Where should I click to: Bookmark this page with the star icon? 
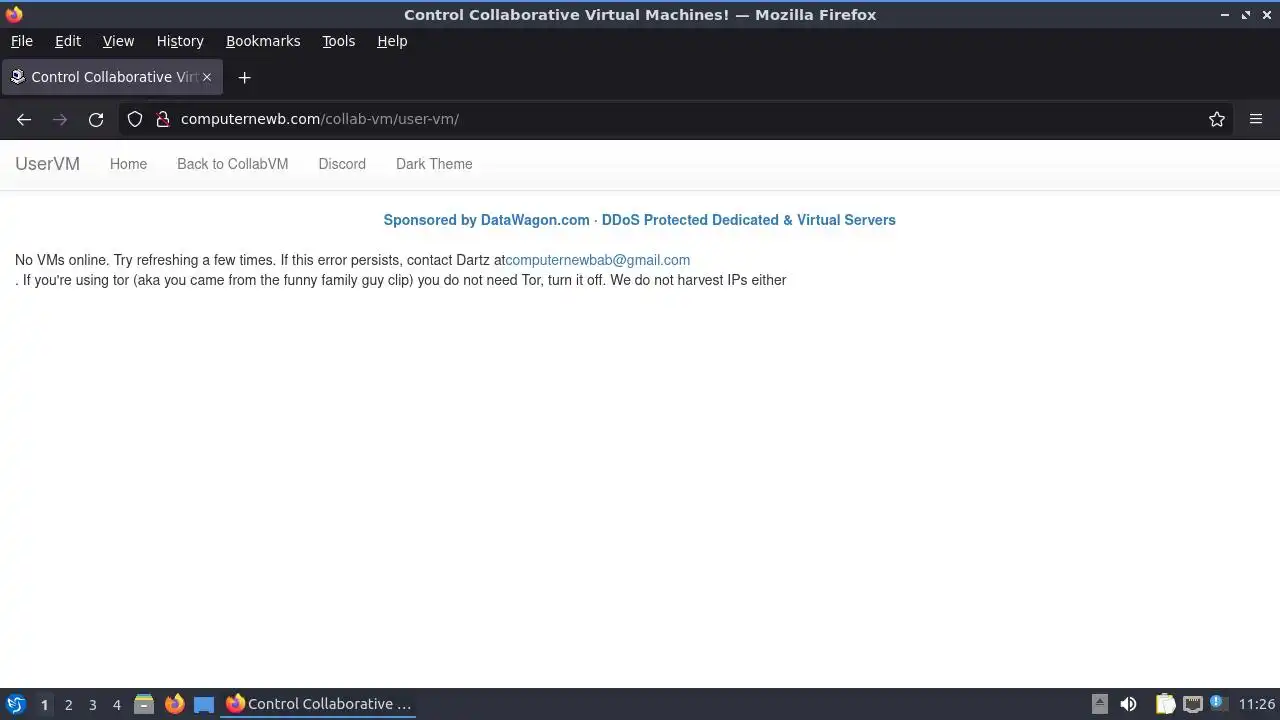pos(1217,119)
